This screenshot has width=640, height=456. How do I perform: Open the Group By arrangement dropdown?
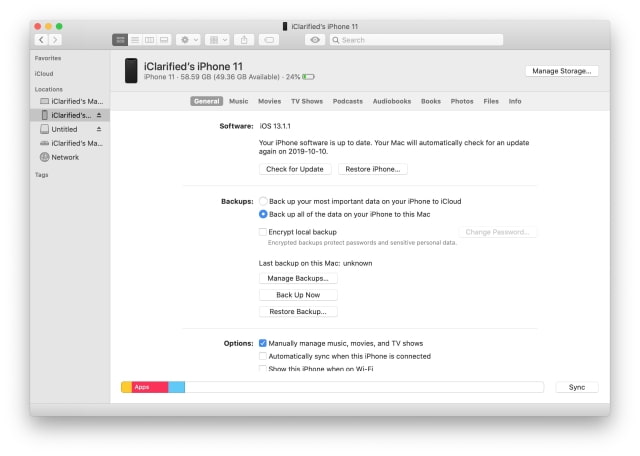pos(217,40)
